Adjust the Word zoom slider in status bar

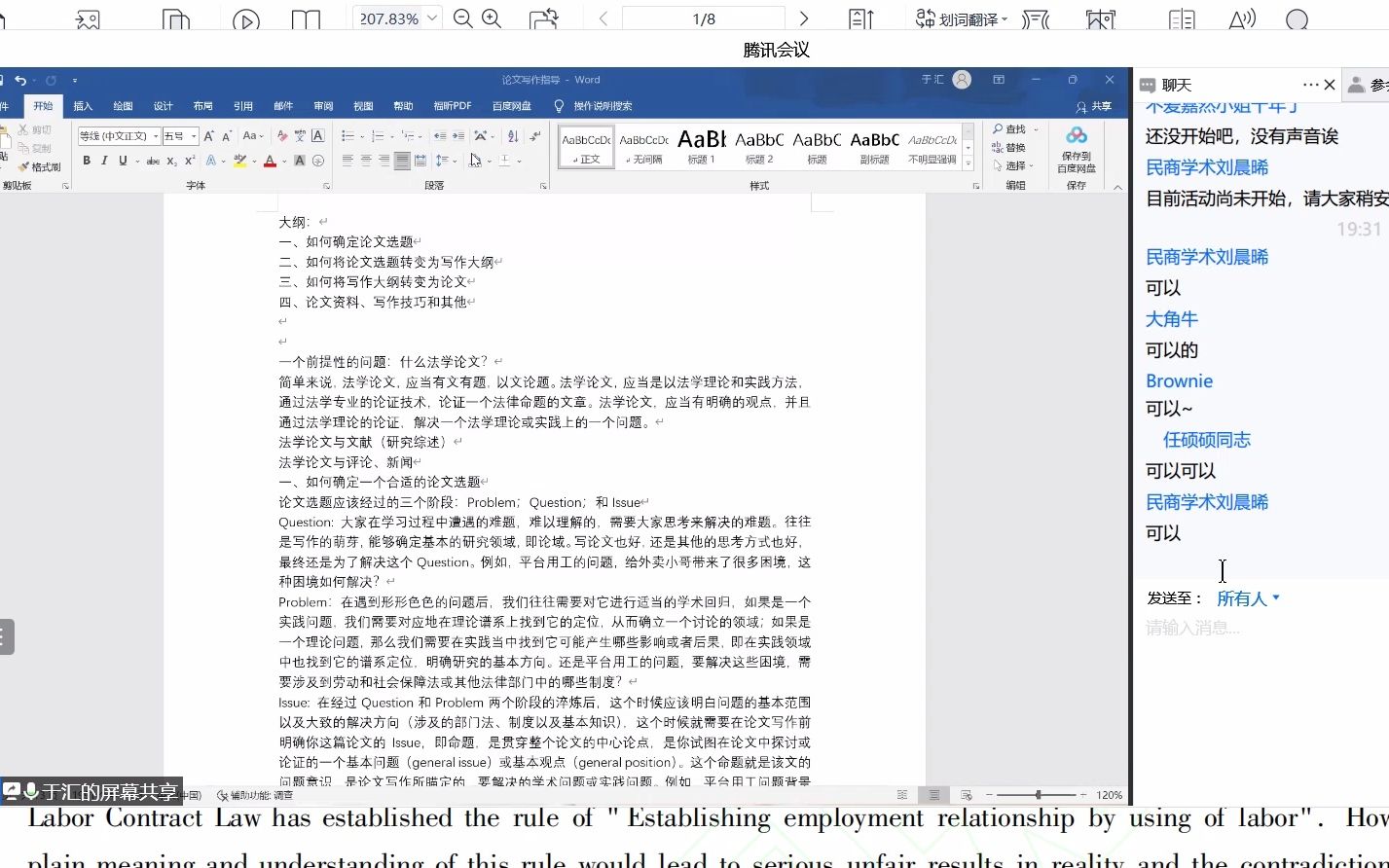click(1039, 795)
